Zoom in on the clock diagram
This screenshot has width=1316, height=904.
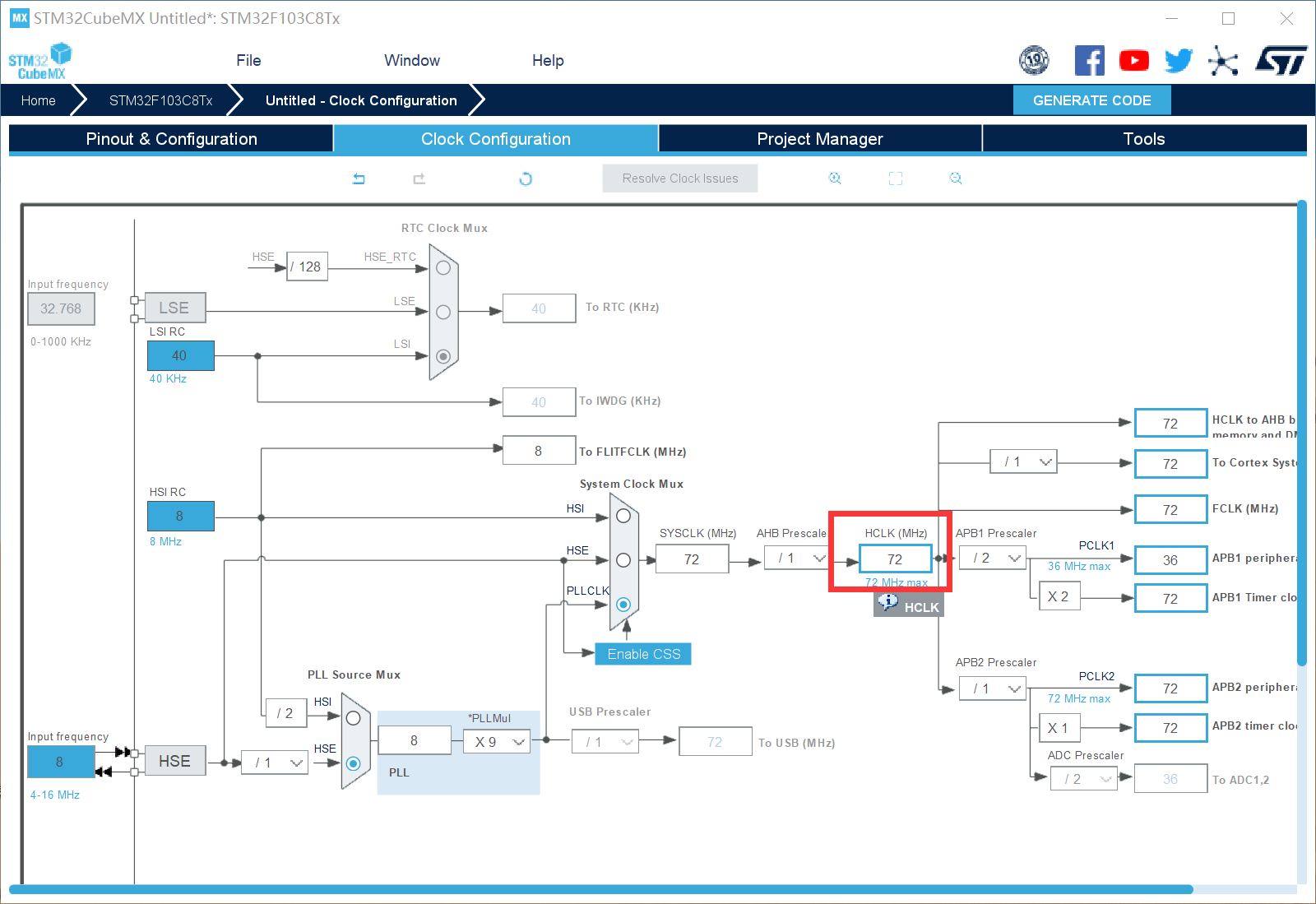point(835,178)
